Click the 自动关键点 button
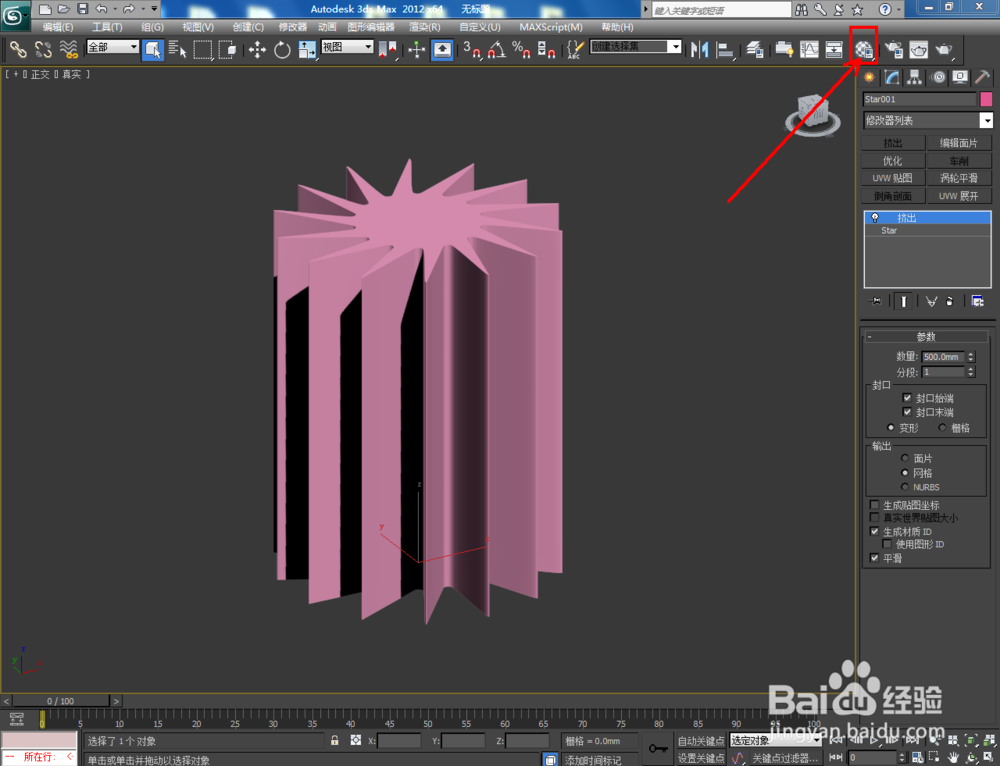1000x766 pixels. pos(701,740)
